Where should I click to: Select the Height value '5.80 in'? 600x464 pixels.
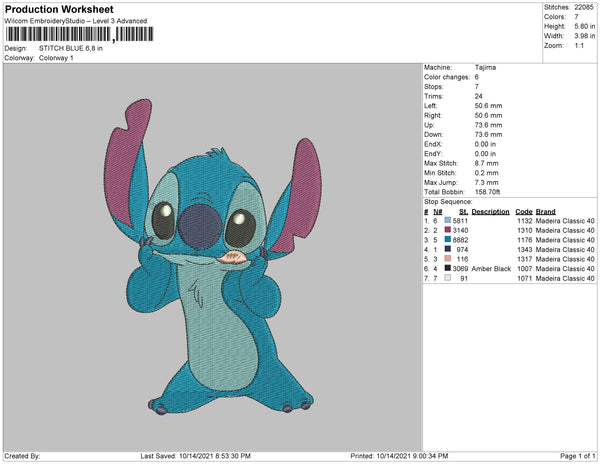click(x=585, y=26)
